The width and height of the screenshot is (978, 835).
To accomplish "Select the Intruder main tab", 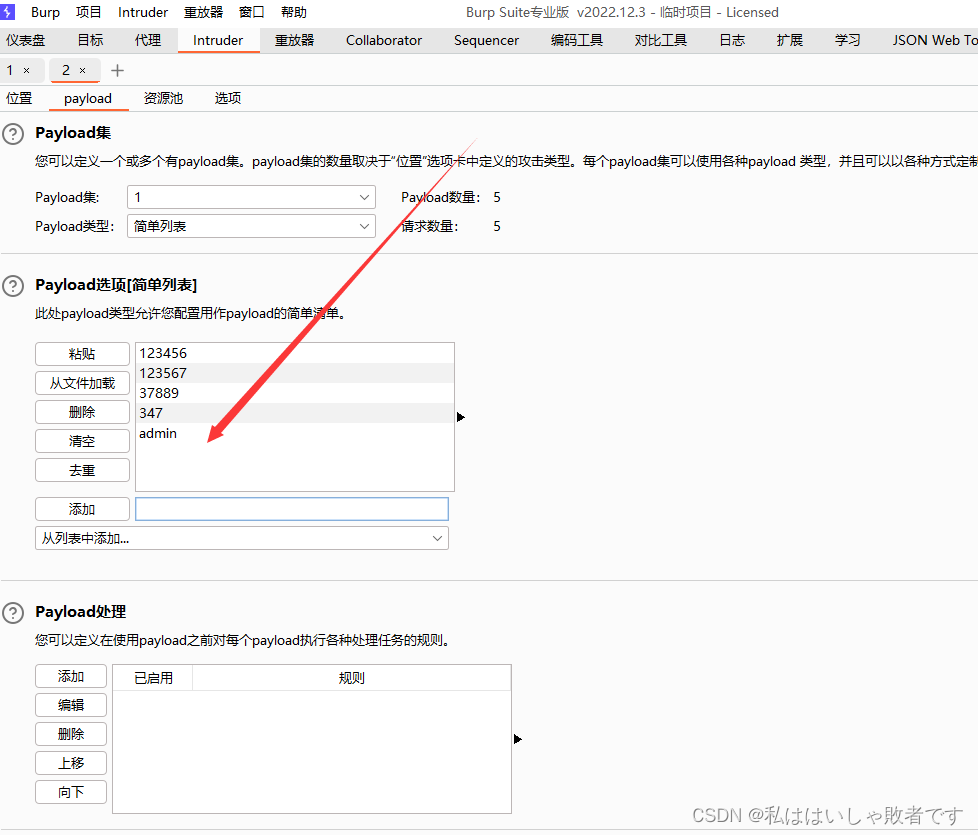I will (218, 41).
